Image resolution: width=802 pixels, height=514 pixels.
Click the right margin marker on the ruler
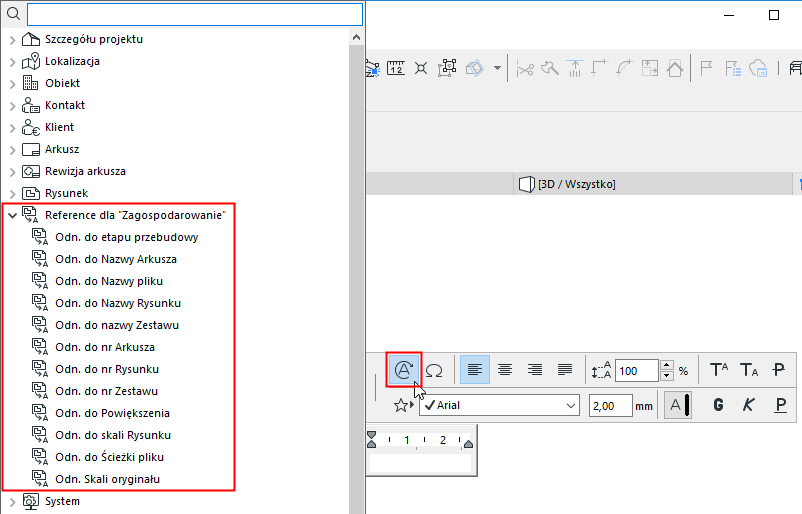click(468, 444)
